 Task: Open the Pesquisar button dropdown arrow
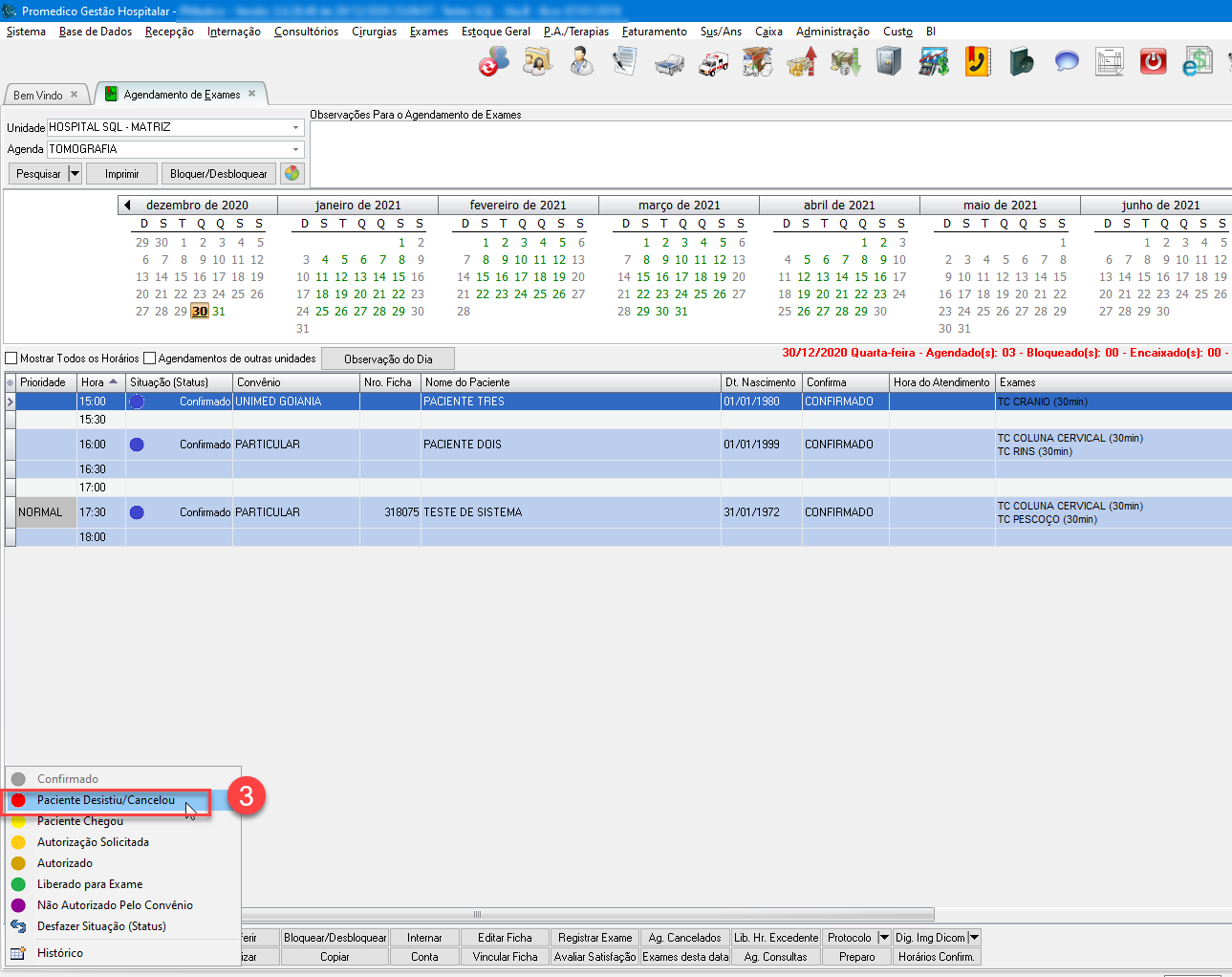click(75, 174)
